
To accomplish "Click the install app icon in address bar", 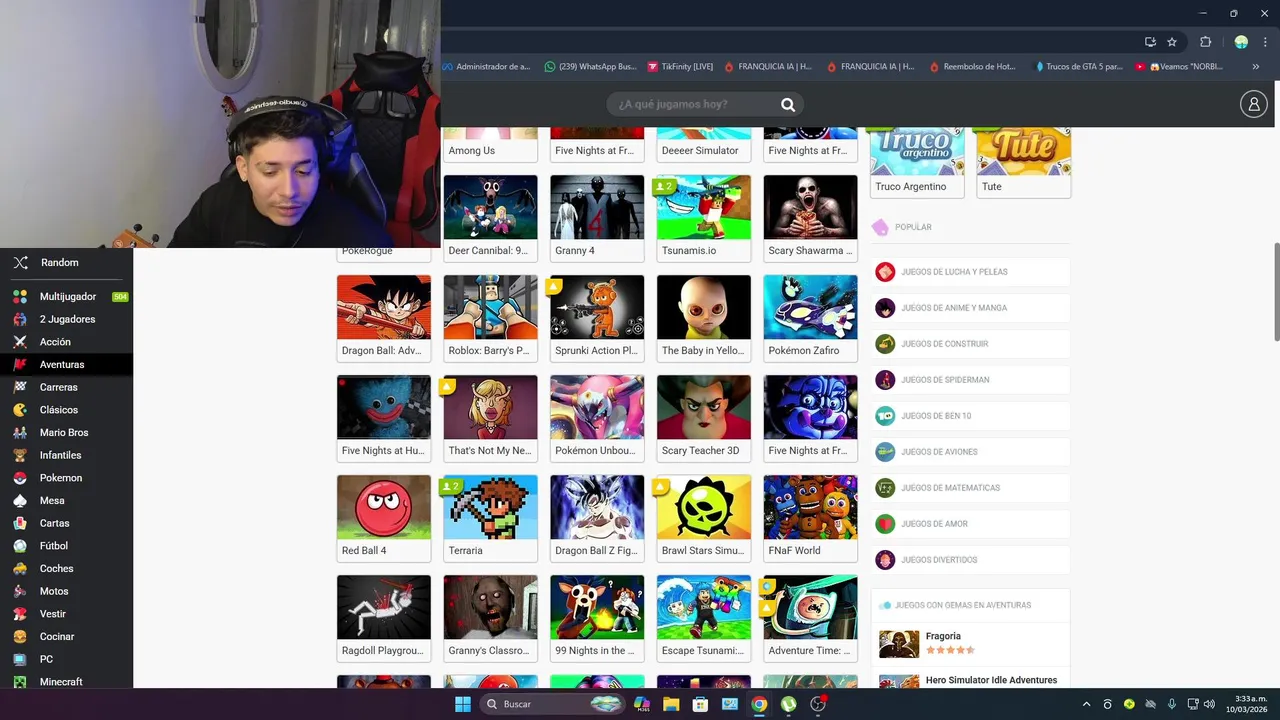I will (x=1150, y=42).
